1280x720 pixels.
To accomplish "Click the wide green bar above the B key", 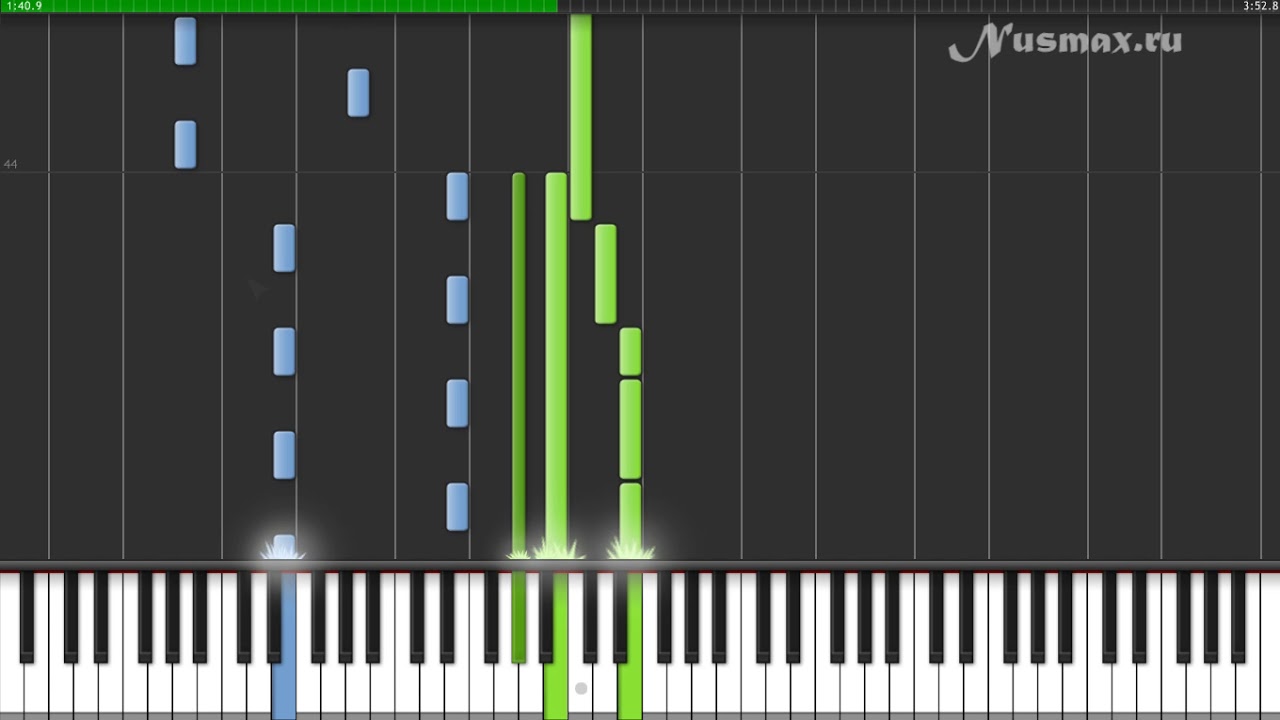I will pos(556,363).
